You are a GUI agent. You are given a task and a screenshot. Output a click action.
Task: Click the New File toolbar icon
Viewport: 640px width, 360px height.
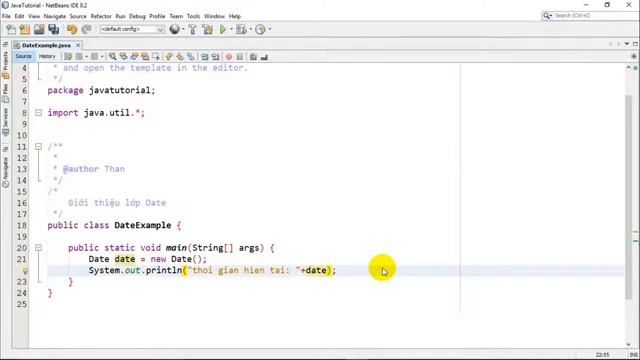click(x=11, y=29)
